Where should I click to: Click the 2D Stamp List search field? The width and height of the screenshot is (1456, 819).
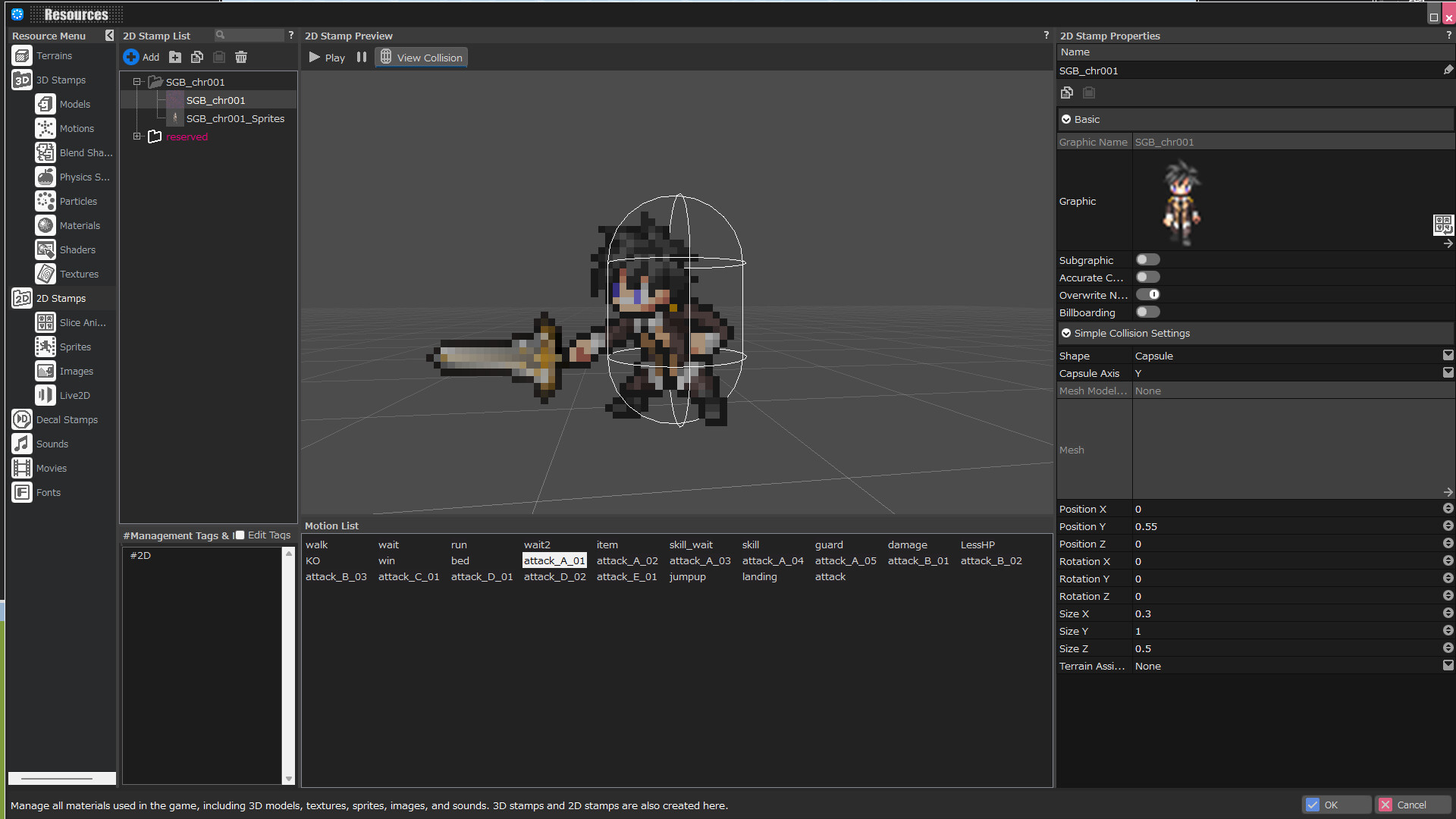coord(249,35)
